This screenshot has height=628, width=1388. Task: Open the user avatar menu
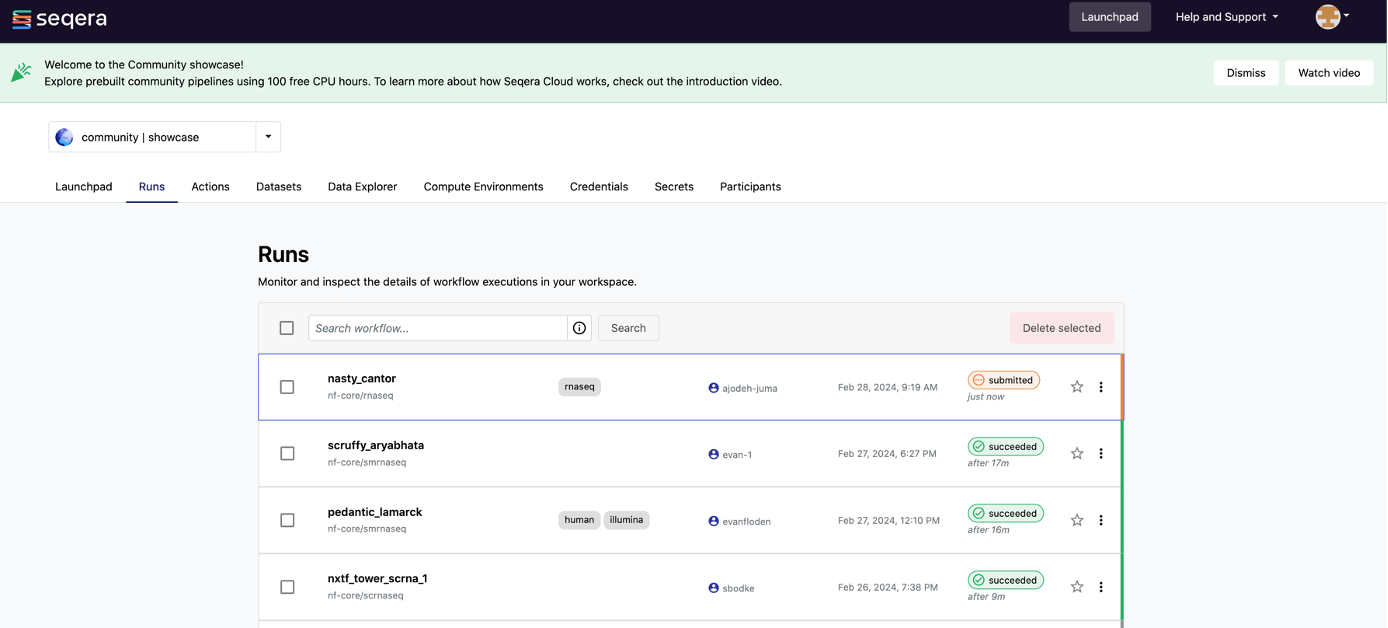click(x=1333, y=17)
